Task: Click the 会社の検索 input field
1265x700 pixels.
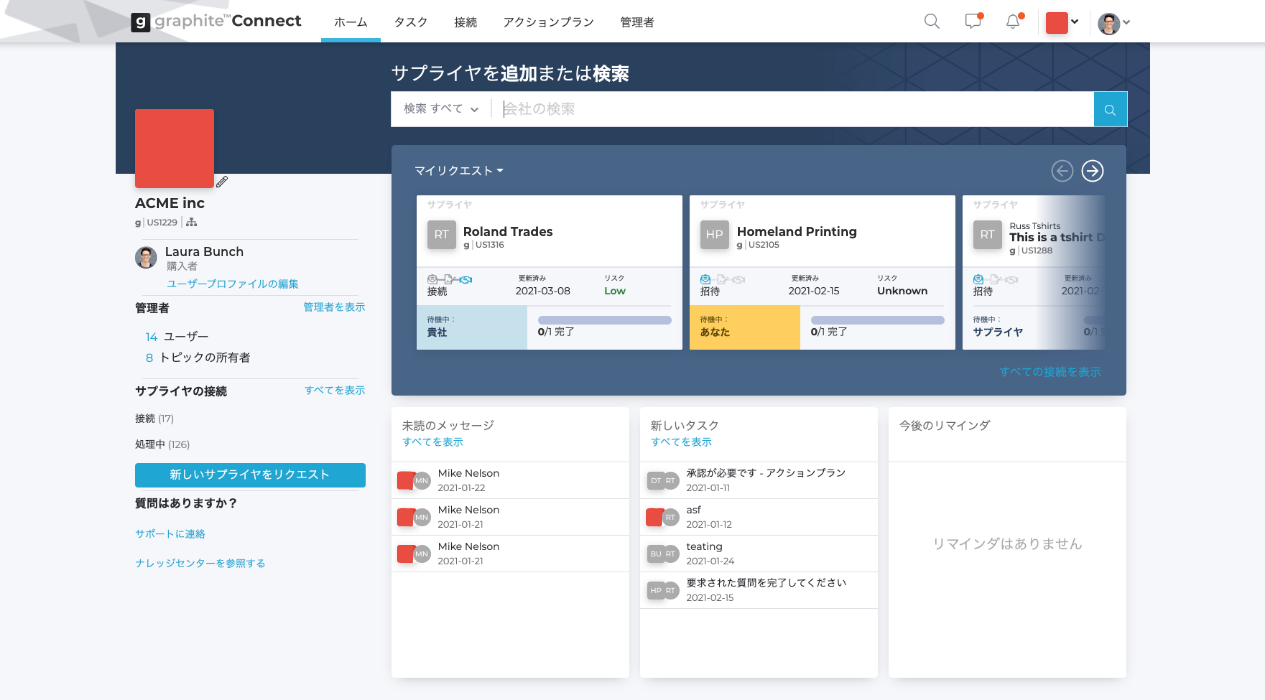Action: (795, 109)
